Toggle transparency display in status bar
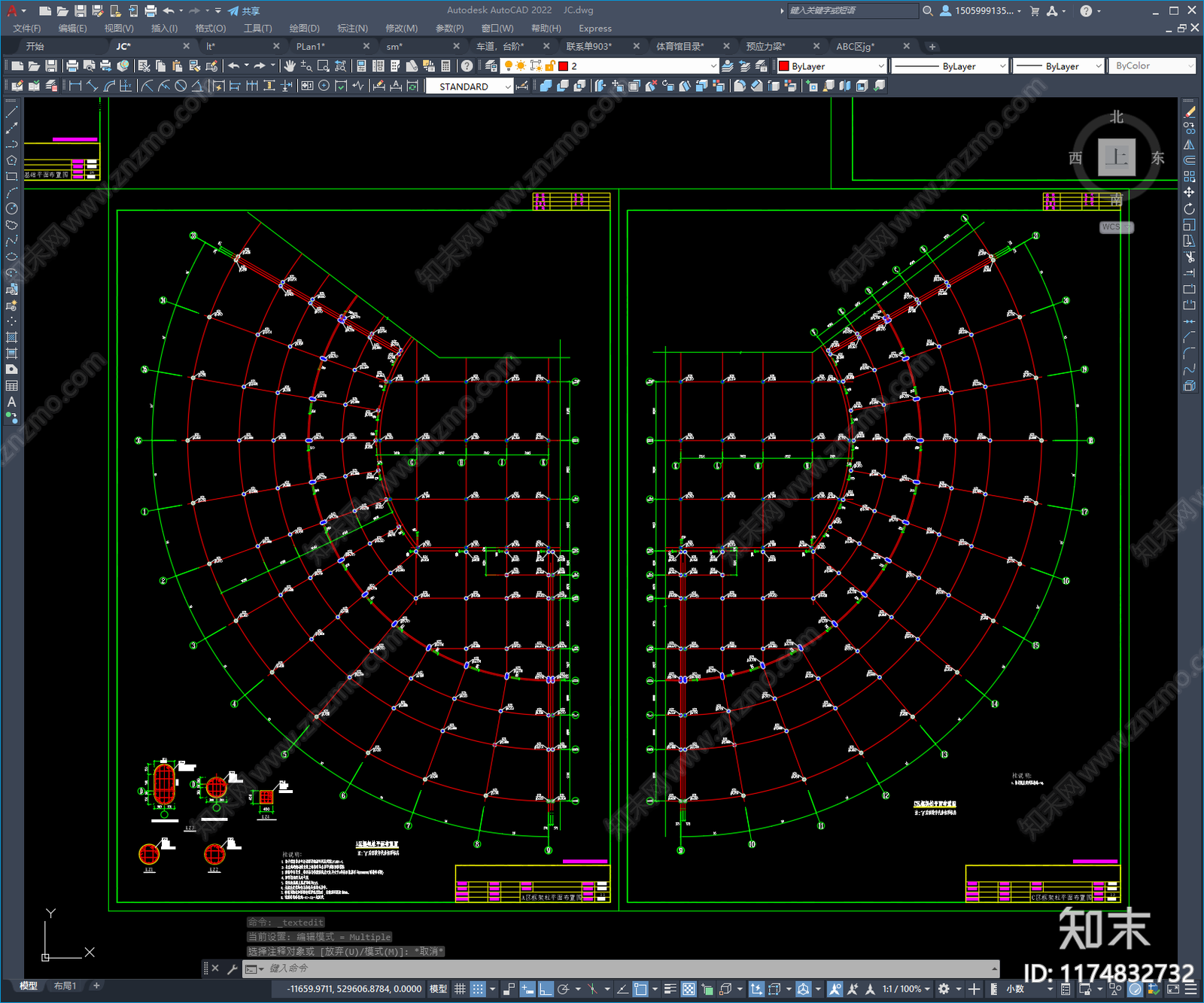1204x1003 pixels. coord(689,989)
